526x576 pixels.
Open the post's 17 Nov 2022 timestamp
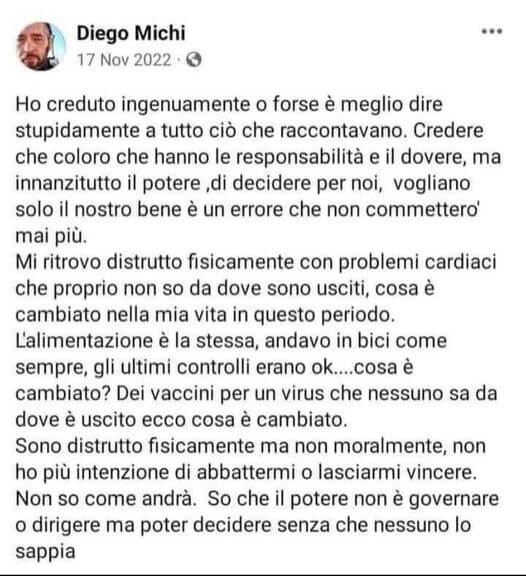tap(124, 60)
